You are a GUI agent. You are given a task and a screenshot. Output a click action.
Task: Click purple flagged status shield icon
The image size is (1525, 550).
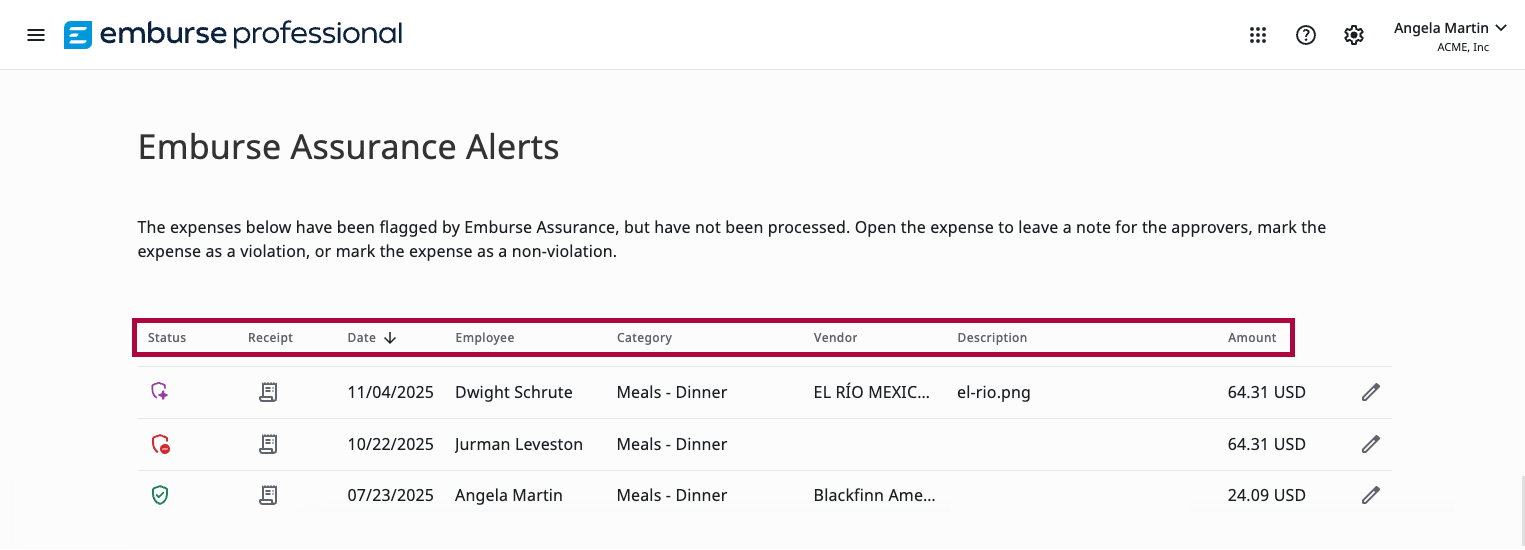pos(160,392)
